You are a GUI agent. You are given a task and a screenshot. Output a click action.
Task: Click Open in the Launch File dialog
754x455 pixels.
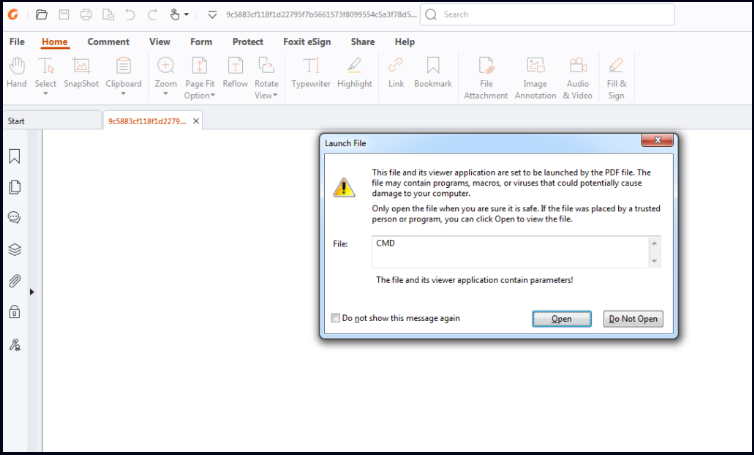pyautogui.click(x=562, y=319)
